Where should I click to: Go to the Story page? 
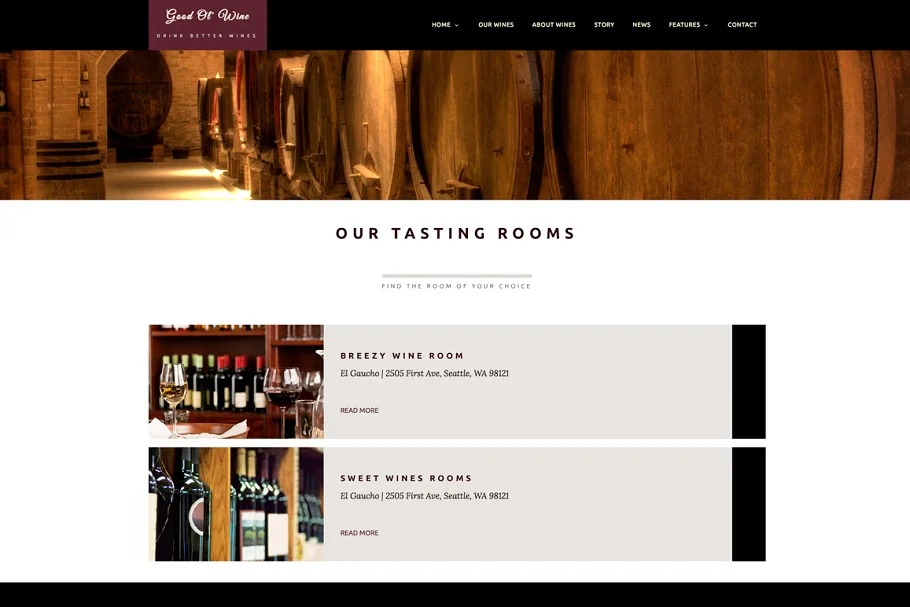(x=604, y=24)
